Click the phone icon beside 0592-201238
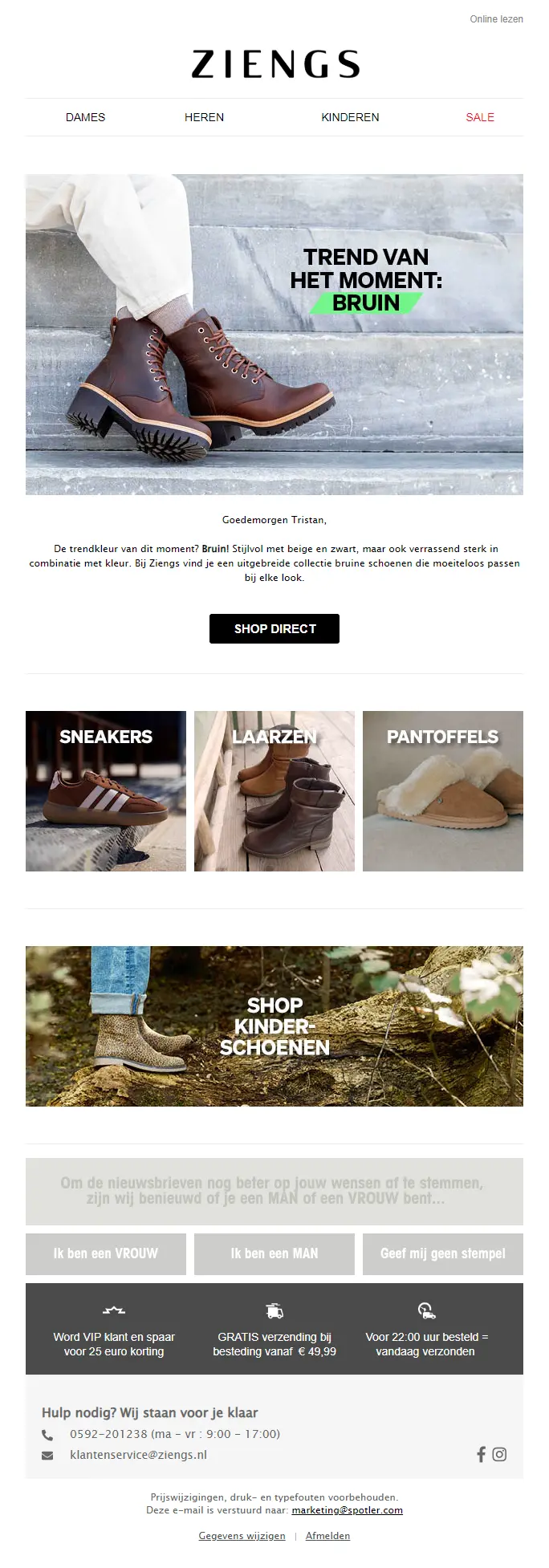Viewport: 549px width, 1568px height. coord(47,1435)
